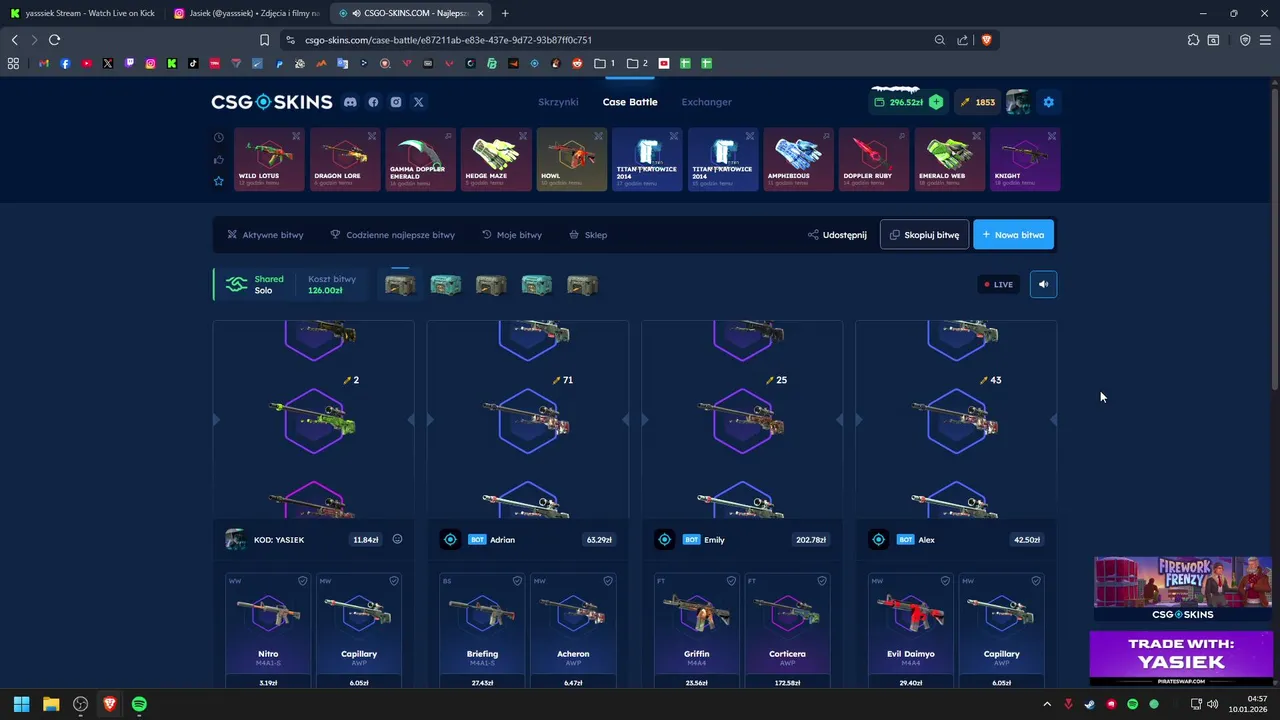Open the Acheron AWP item card
The width and height of the screenshot is (1280, 720).
573,630
